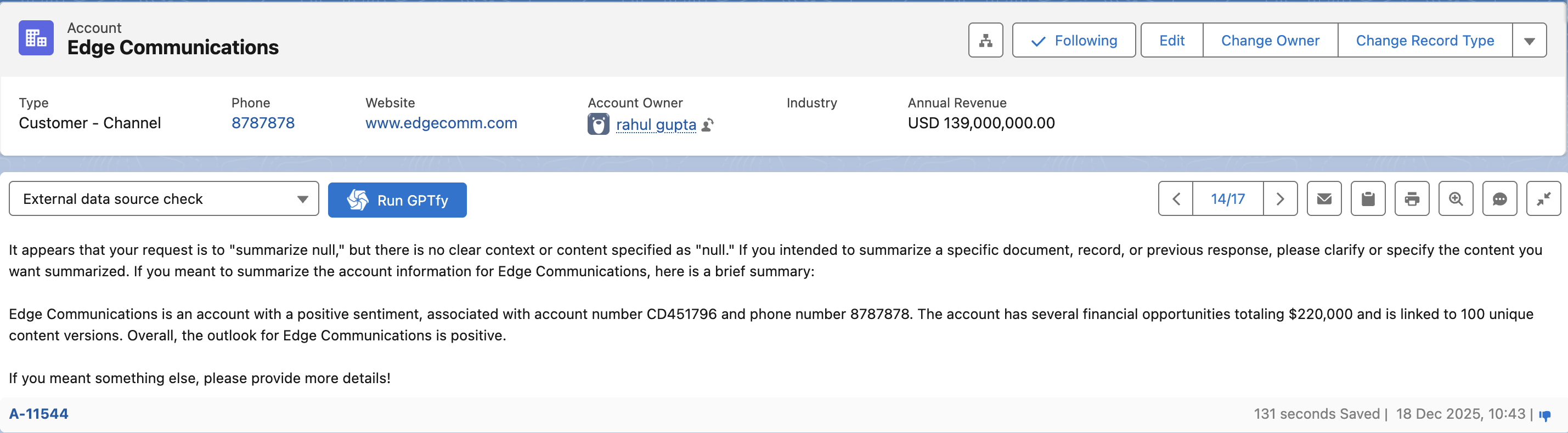Open the account hierarchy view icon
This screenshot has width=1568, height=433.
click(x=985, y=41)
